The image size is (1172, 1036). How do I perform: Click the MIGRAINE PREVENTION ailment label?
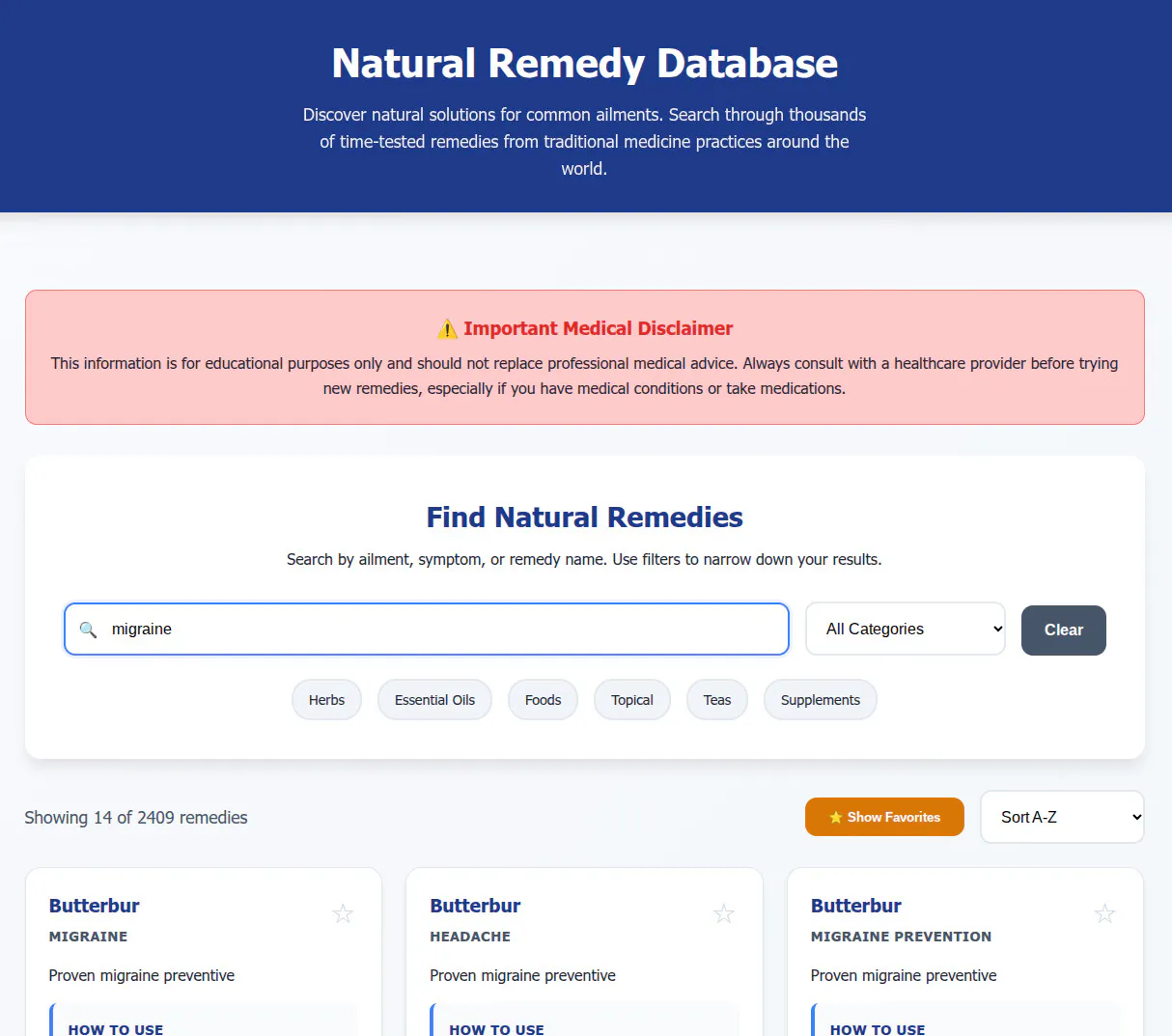tap(901, 937)
